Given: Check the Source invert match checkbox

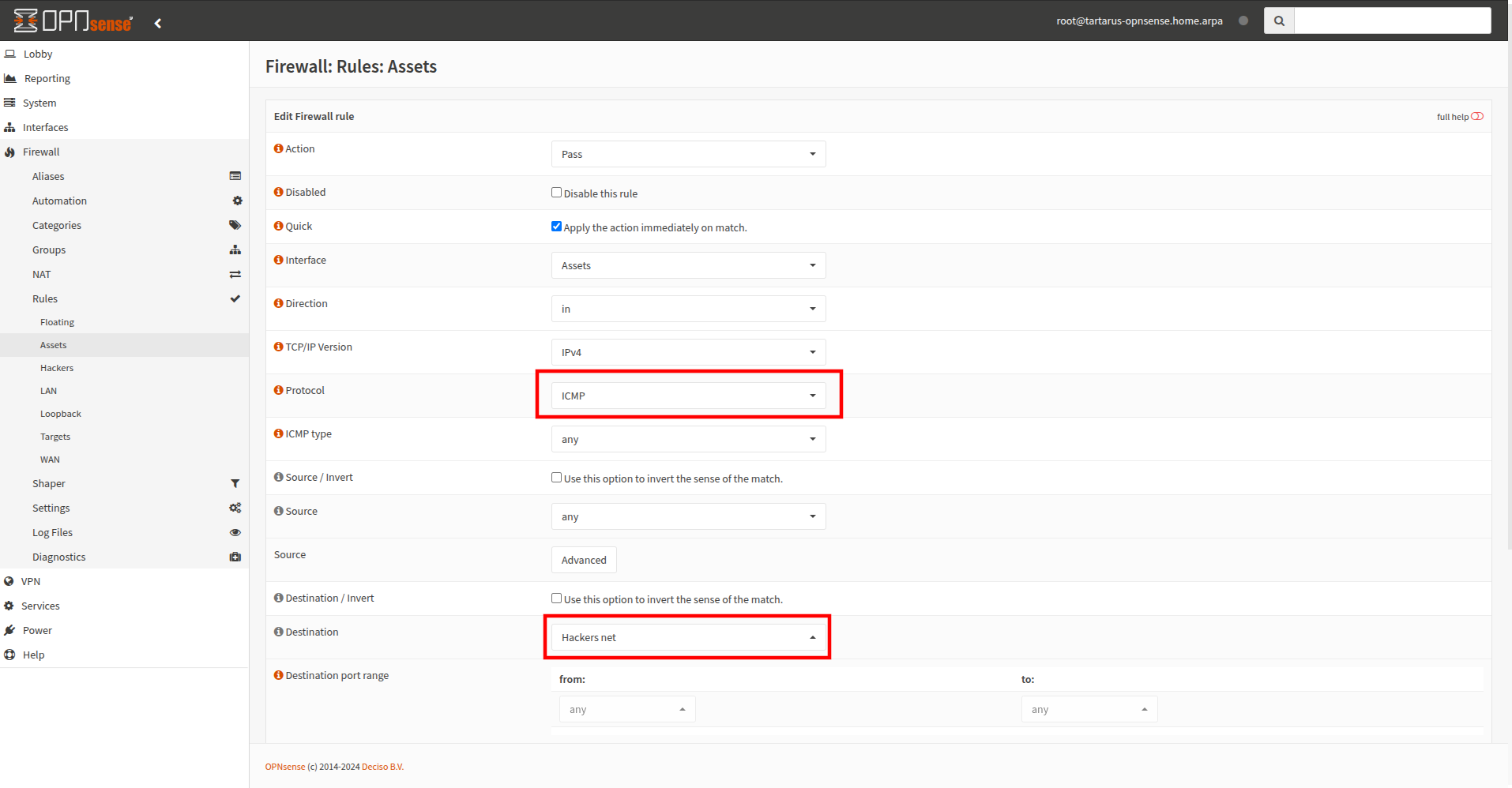Looking at the screenshot, I should 556,478.
